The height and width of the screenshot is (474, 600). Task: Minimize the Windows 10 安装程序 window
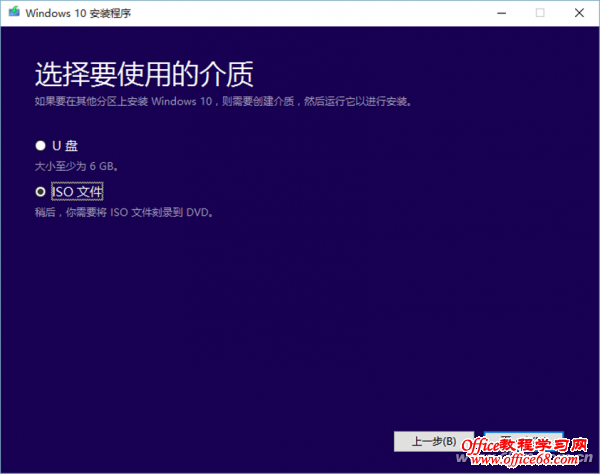tap(501, 13)
